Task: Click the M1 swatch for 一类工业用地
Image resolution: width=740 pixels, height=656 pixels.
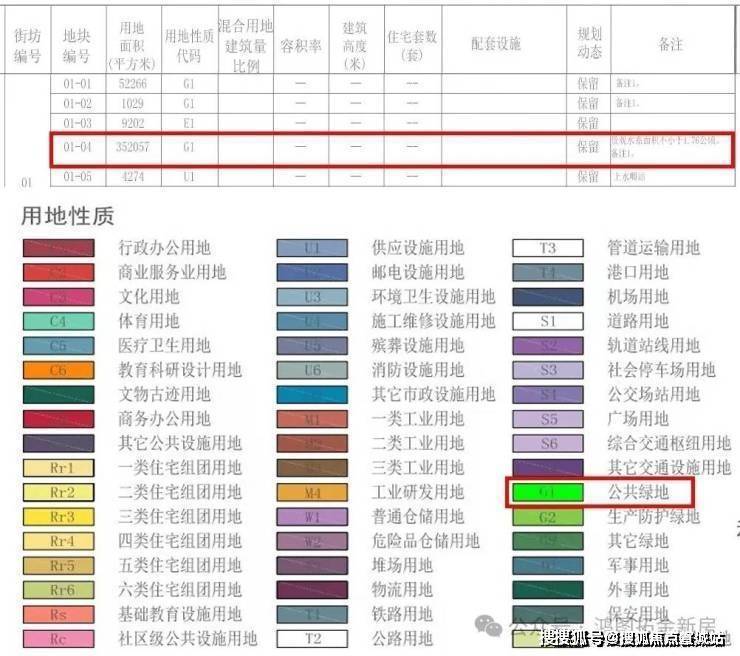Action: click(x=312, y=419)
